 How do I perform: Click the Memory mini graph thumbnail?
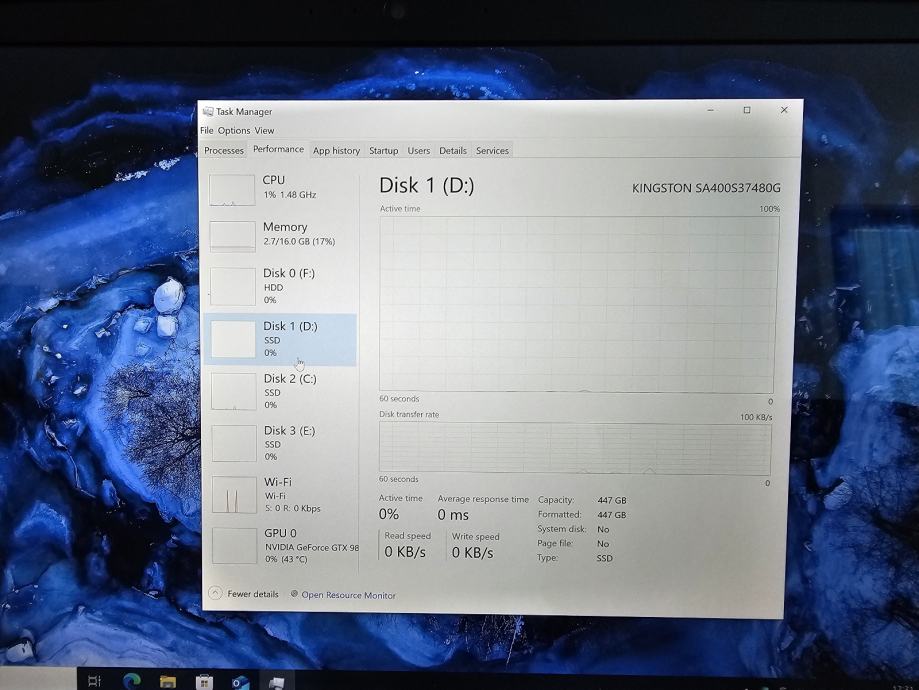tap(233, 236)
